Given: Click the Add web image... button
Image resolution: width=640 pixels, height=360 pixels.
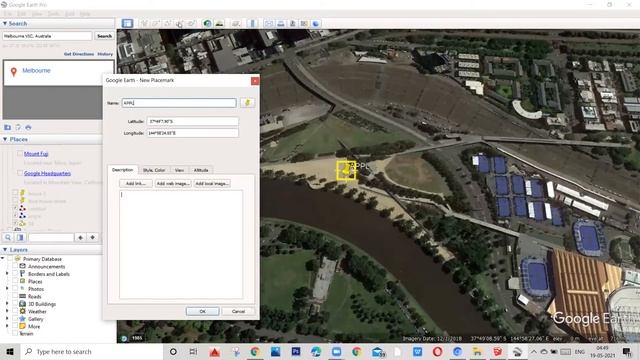Looking at the screenshot, I should pos(173,184).
